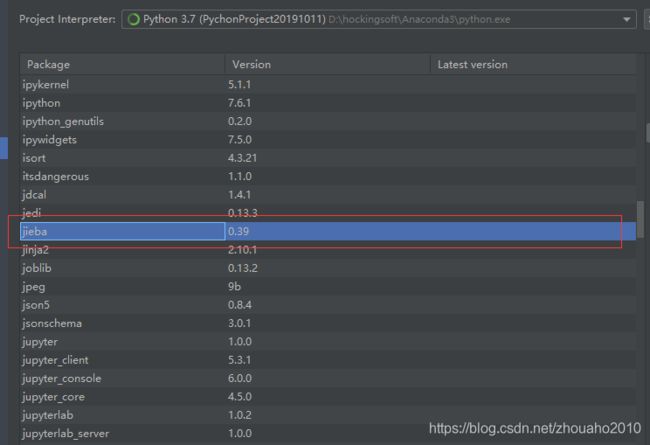Image resolution: width=650 pixels, height=445 pixels.
Task: Sort by the Package column header
Action: pyautogui.click(x=122, y=64)
